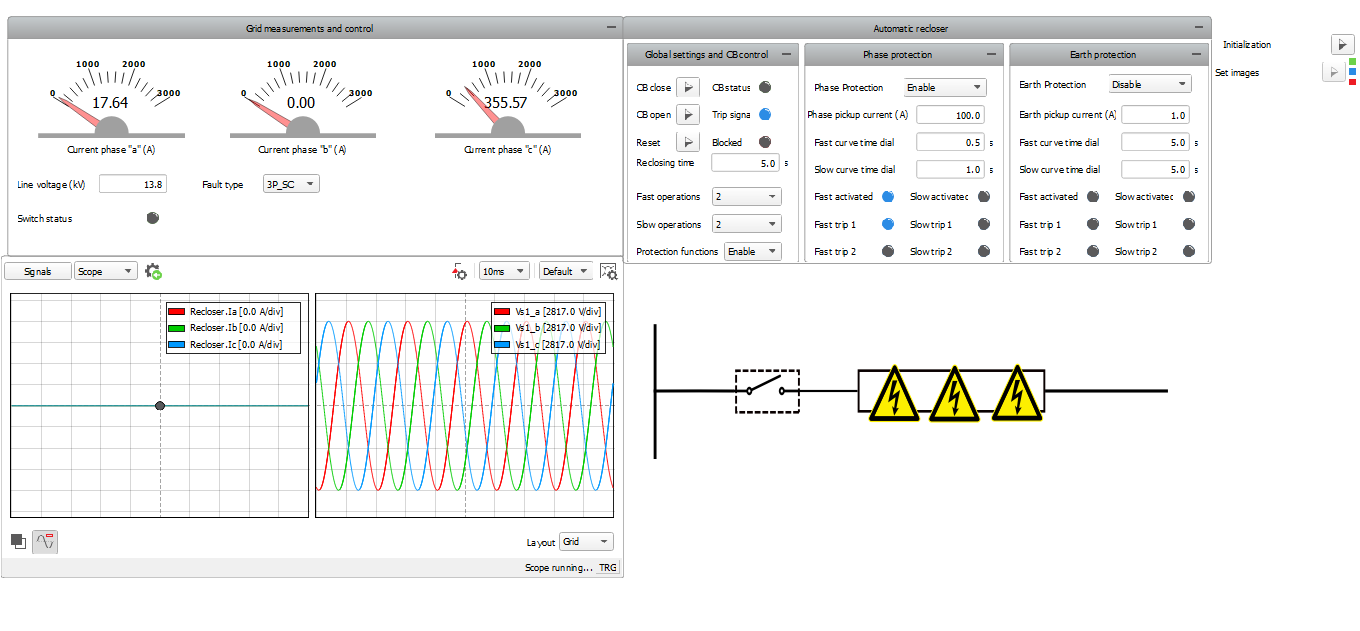Viewport: 1360px width, 631px height.
Task: Click the Line voltage input field
Action: [x=132, y=184]
